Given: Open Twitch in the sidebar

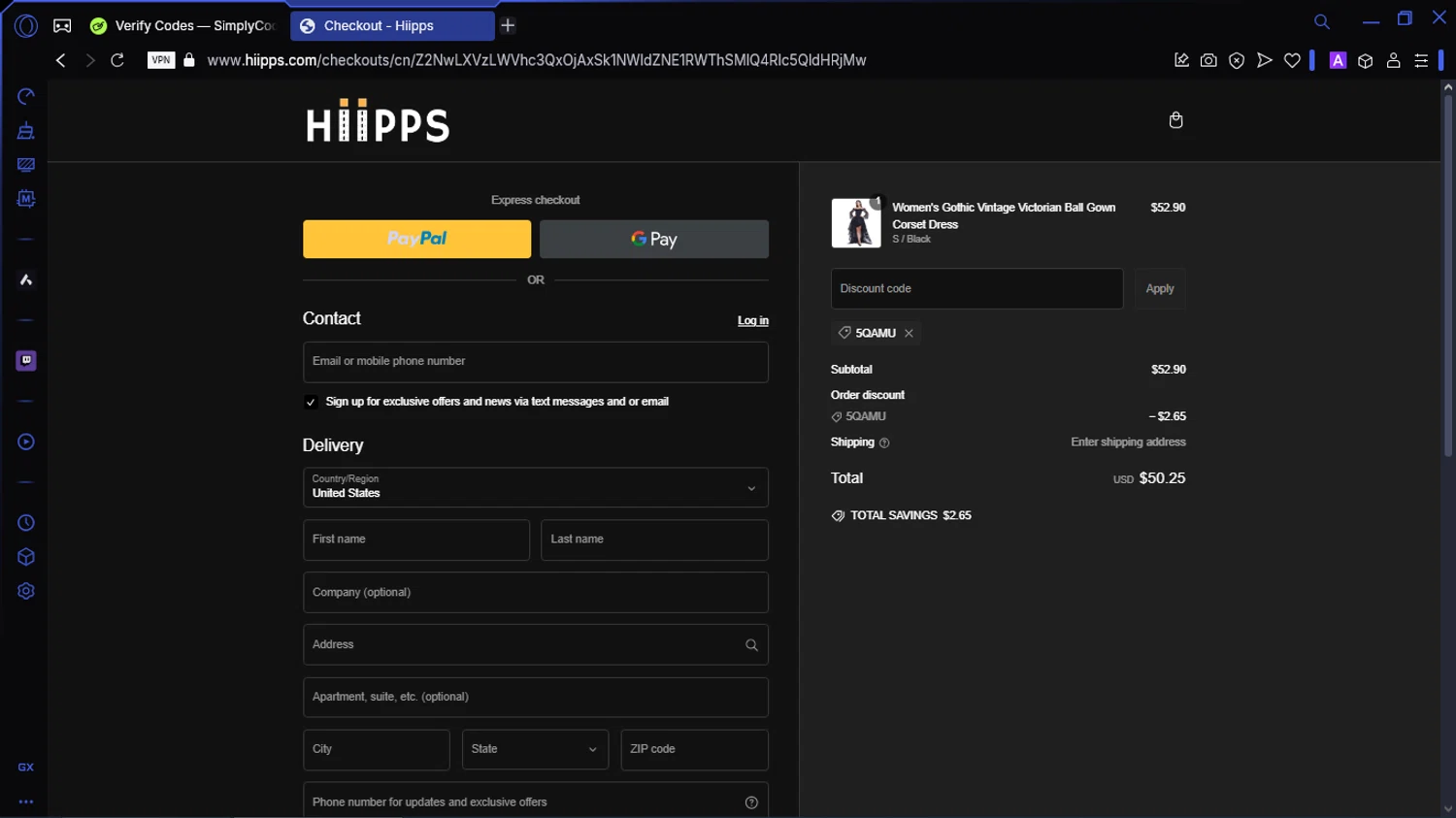Looking at the screenshot, I should coord(26,361).
